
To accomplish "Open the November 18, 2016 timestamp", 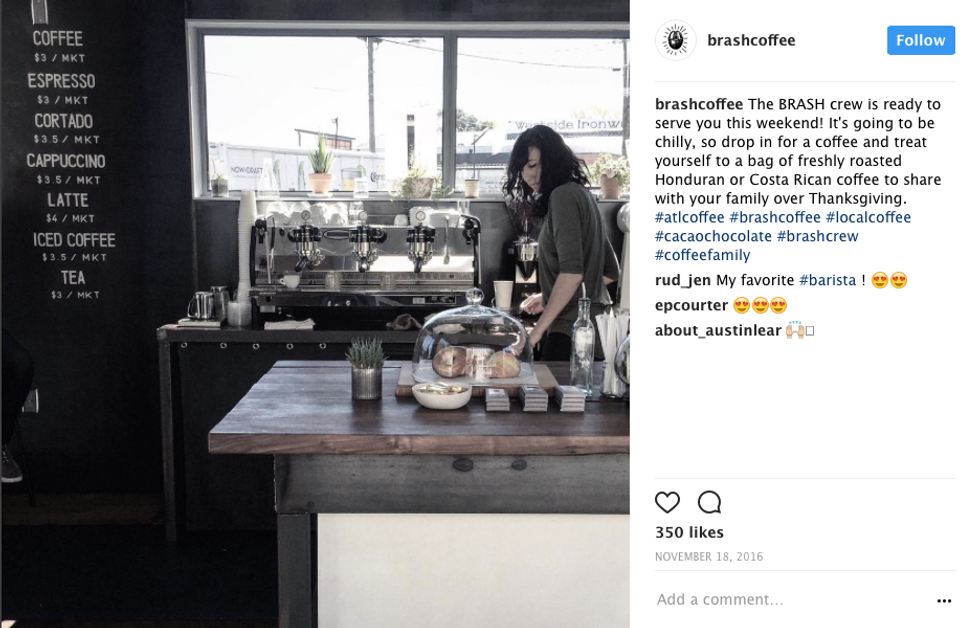I will point(709,556).
